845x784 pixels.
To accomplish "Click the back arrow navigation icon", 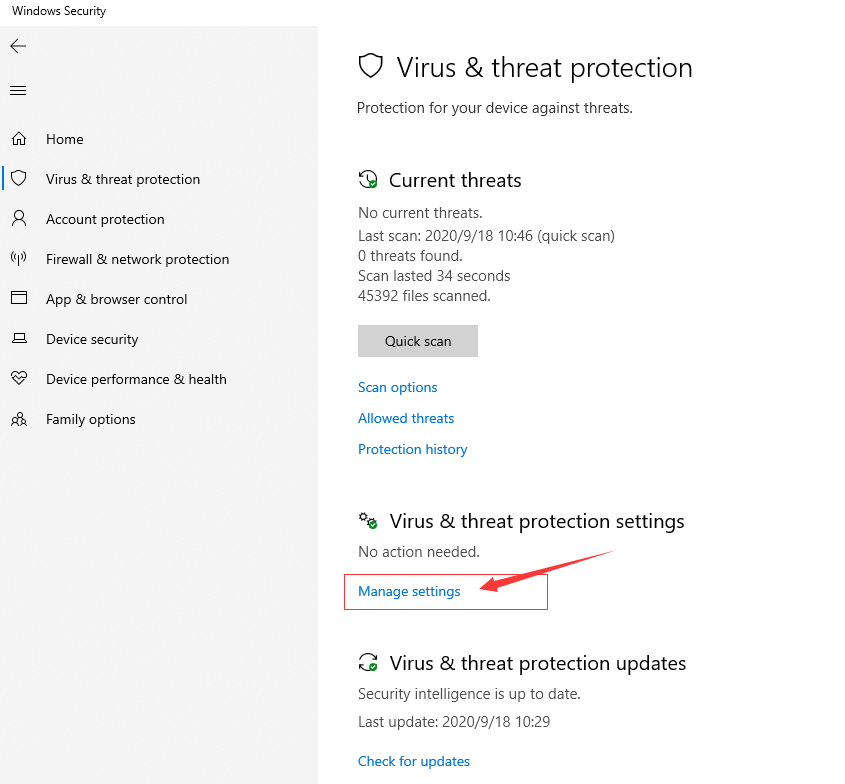I will click(17, 46).
